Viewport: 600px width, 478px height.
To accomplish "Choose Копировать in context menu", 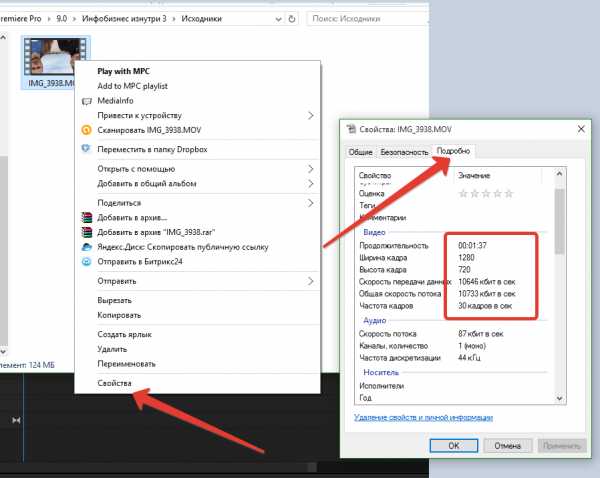I will pyautogui.click(x=119, y=315).
